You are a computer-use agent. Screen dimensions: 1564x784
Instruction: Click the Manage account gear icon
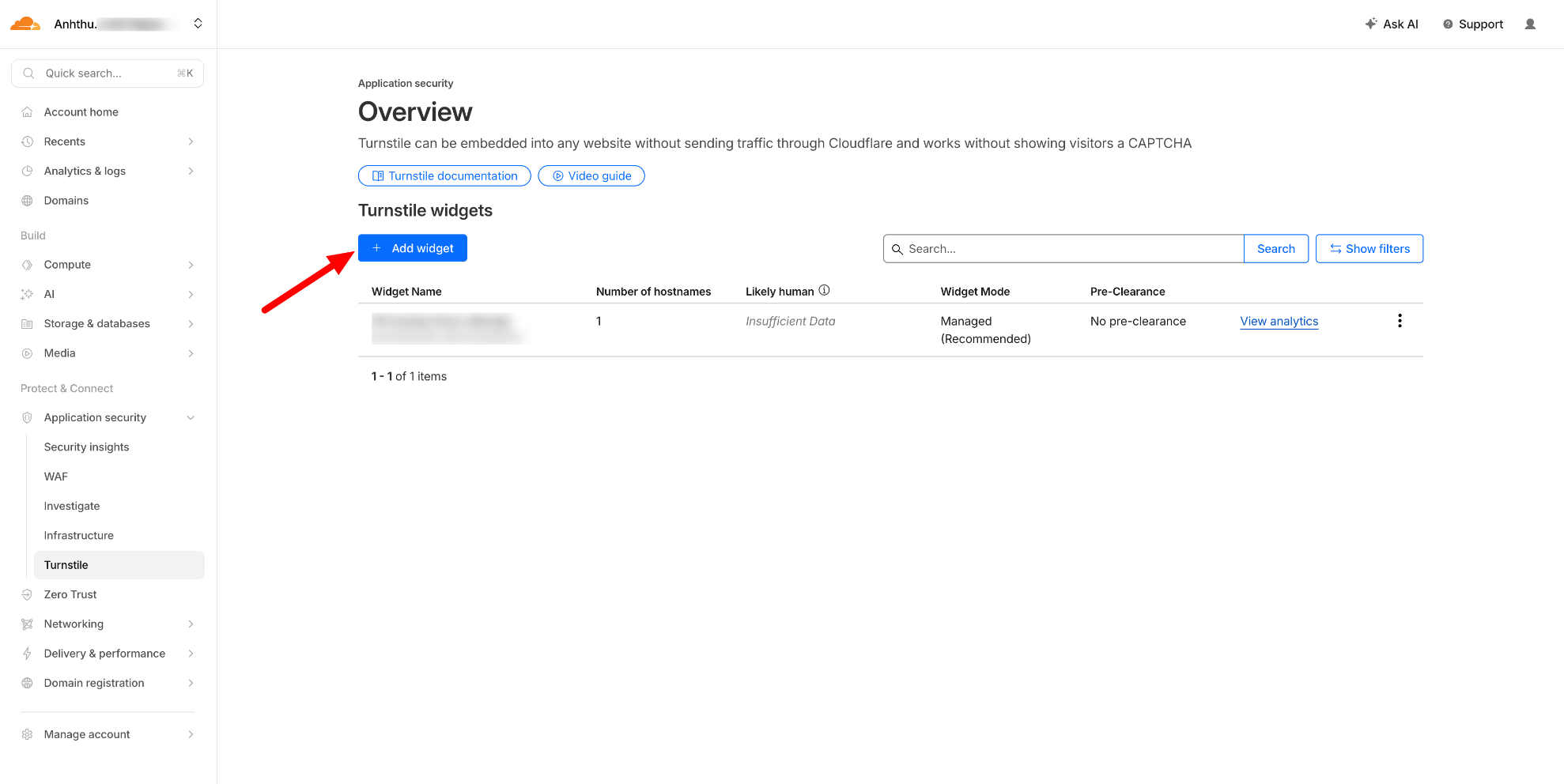(x=27, y=734)
